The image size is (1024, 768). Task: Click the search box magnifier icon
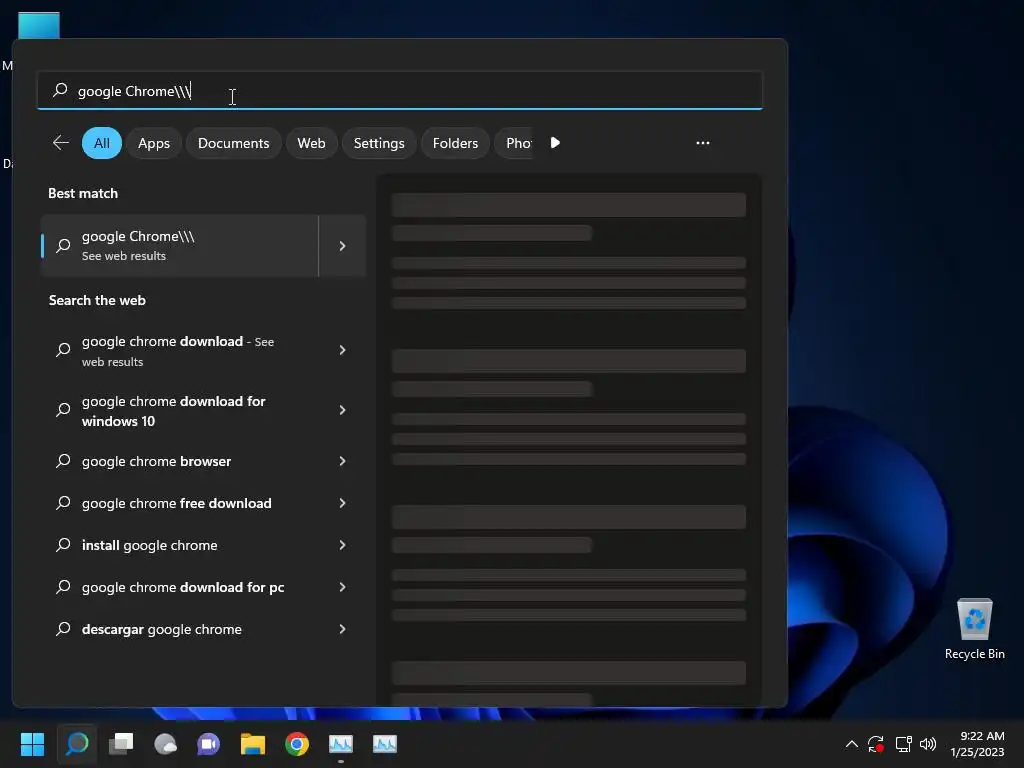[60, 90]
